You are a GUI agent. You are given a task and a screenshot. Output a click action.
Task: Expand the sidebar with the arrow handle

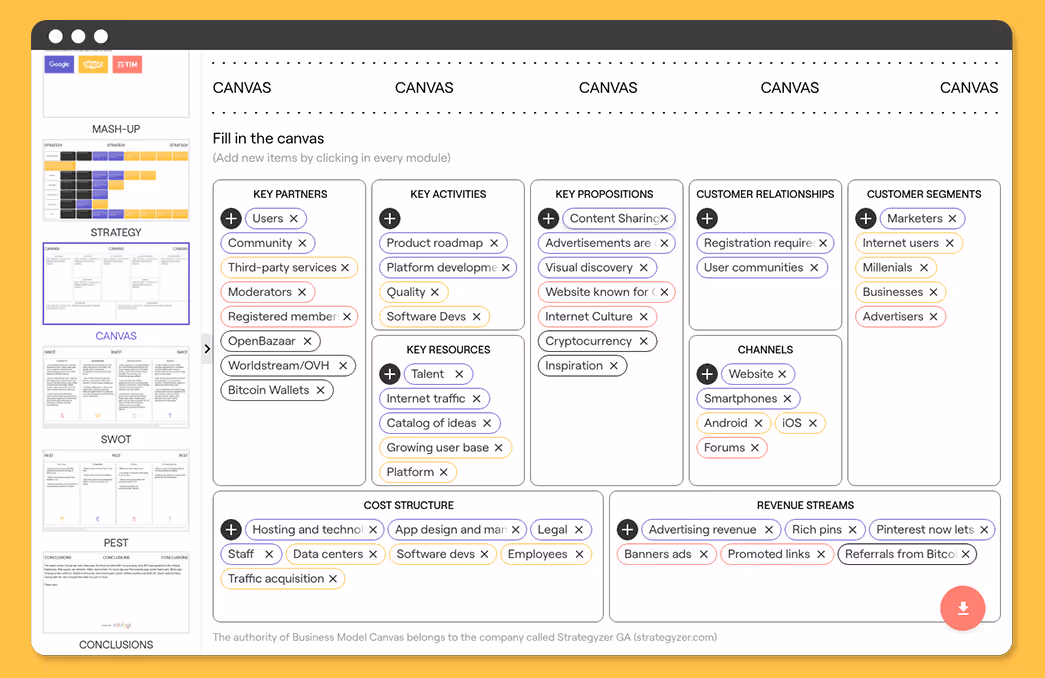(x=207, y=349)
